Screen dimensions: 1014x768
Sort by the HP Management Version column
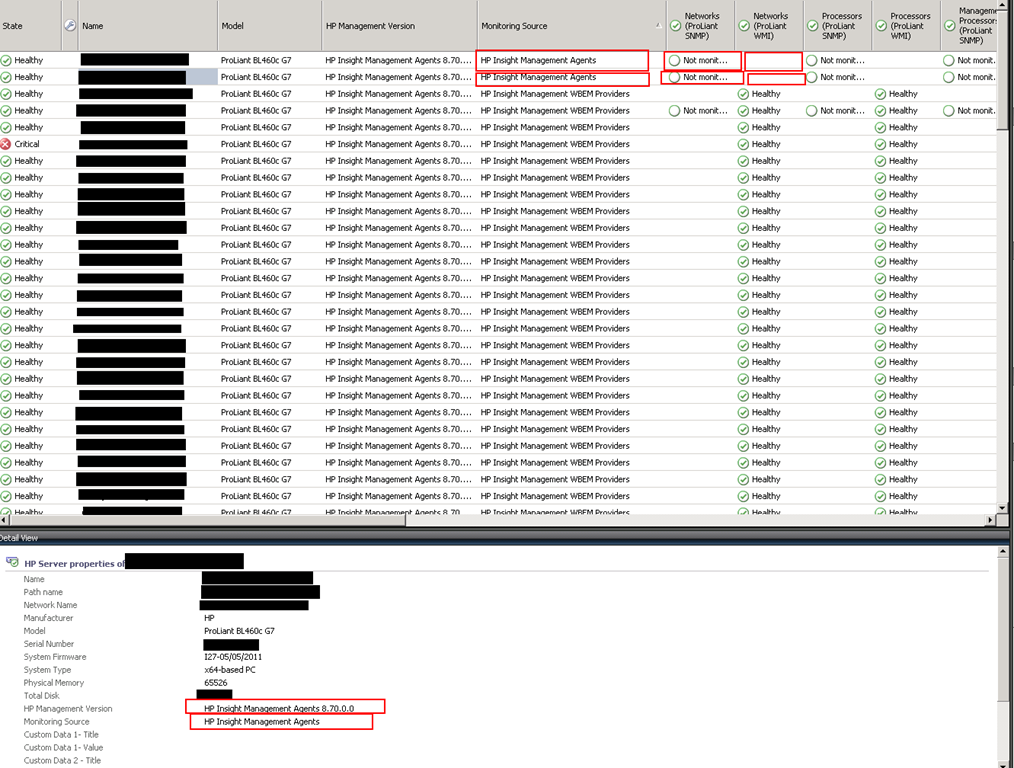[x=398, y=26]
